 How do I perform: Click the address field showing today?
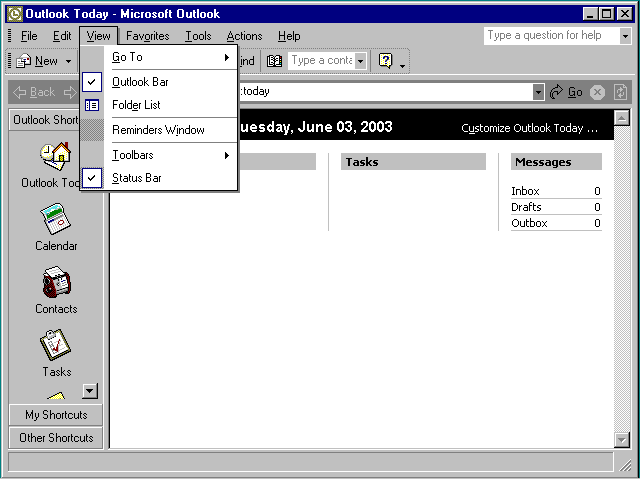coord(385,92)
